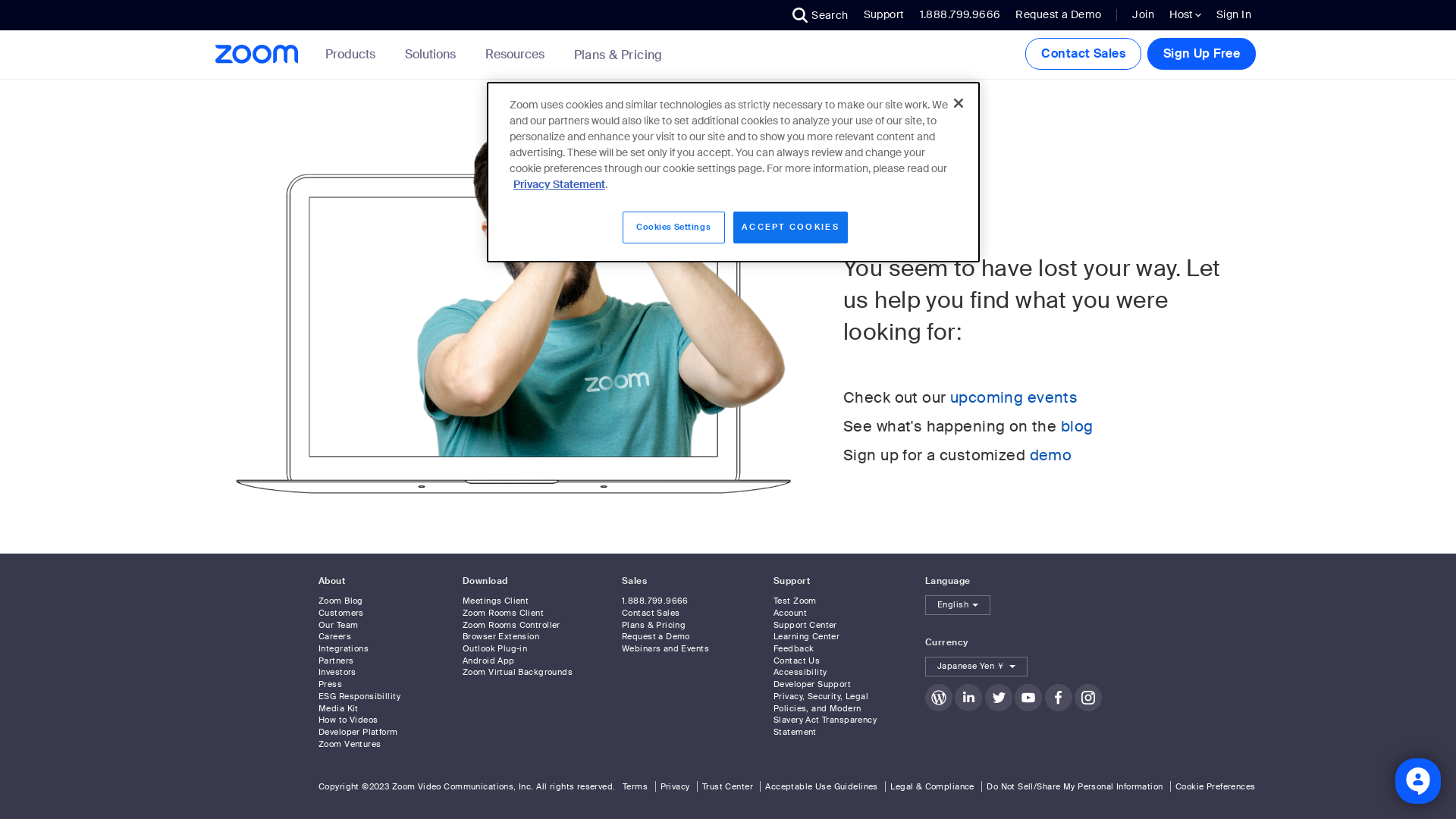Open Zoom Rooms Controller link
The height and width of the screenshot is (819, 1456).
[511, 626]
